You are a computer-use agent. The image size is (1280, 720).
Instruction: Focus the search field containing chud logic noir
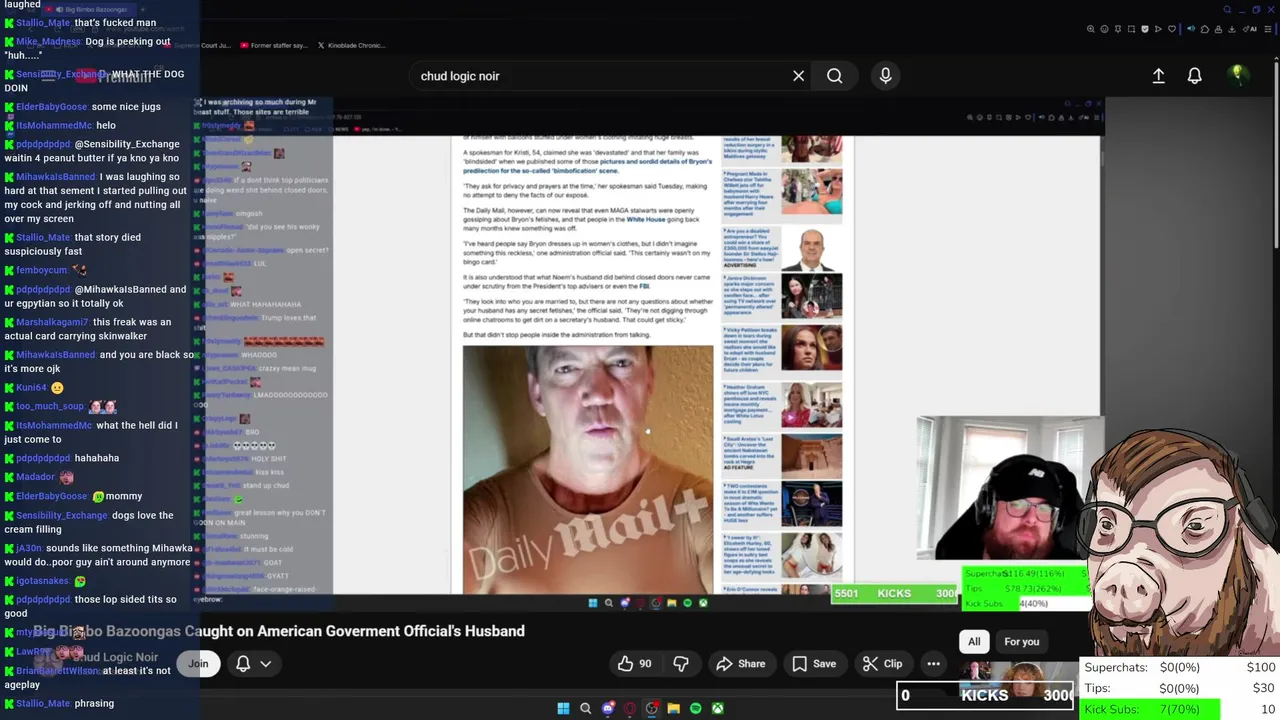pos(600,76)
